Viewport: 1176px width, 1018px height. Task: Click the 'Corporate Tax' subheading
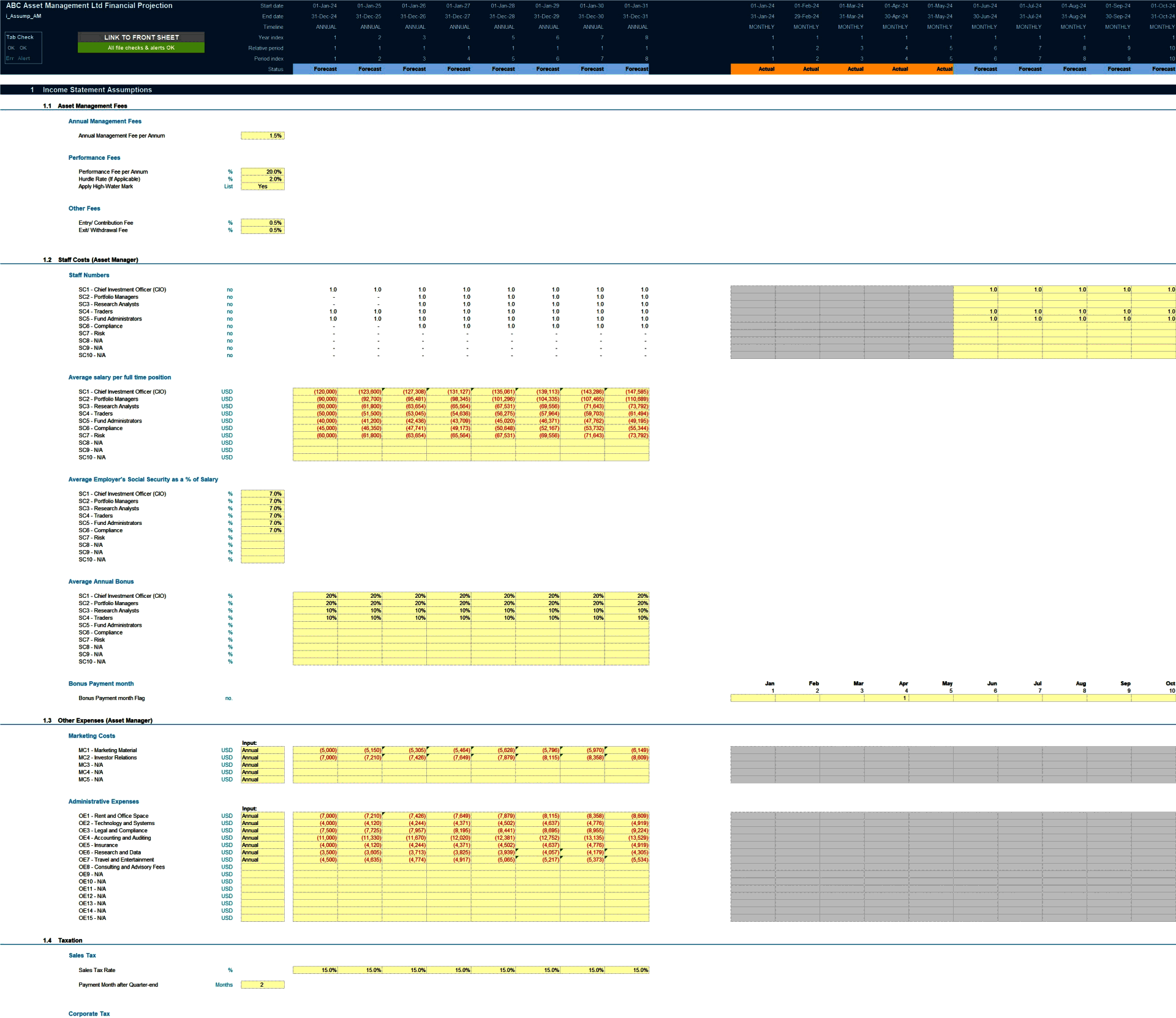point(89,1014)
